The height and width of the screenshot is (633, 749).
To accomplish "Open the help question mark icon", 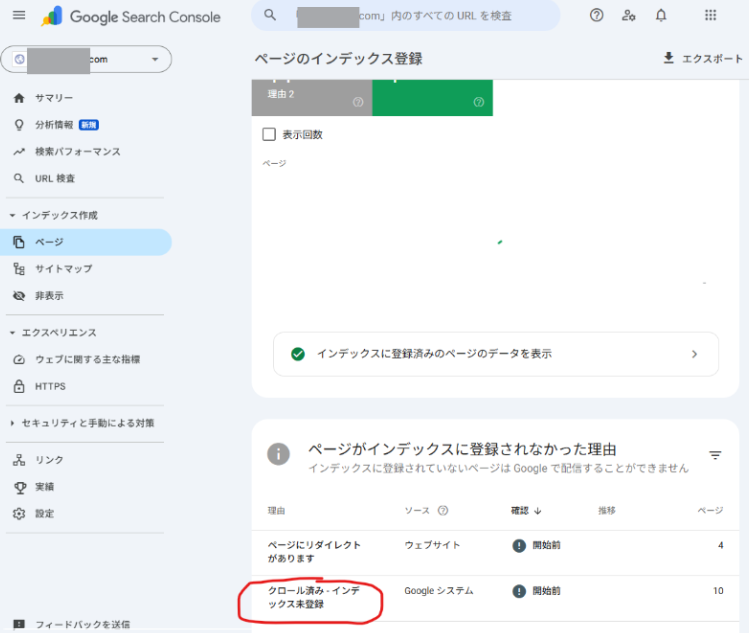I will [596, 15].
